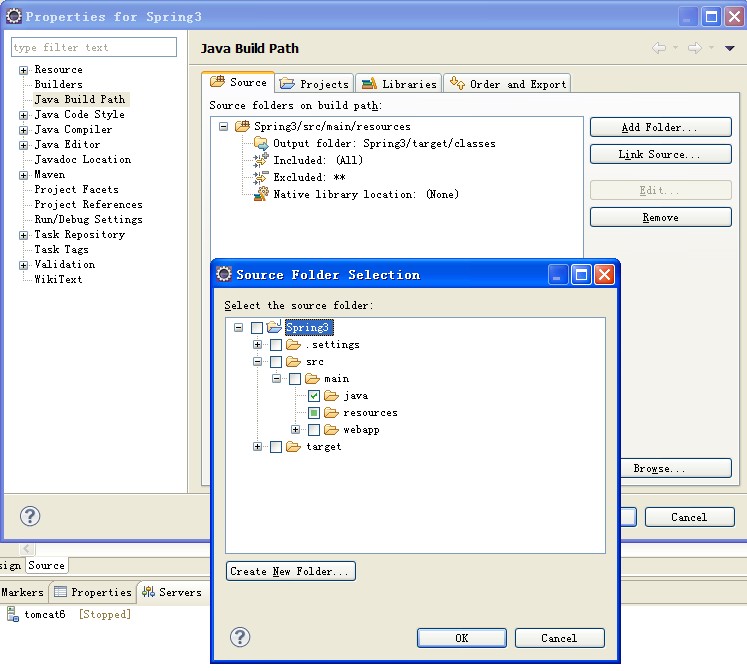Image resolution: width=747 pixels, height=671 pixels.
Task: Click the target folder icon
Action: click(x=293, y=447)
